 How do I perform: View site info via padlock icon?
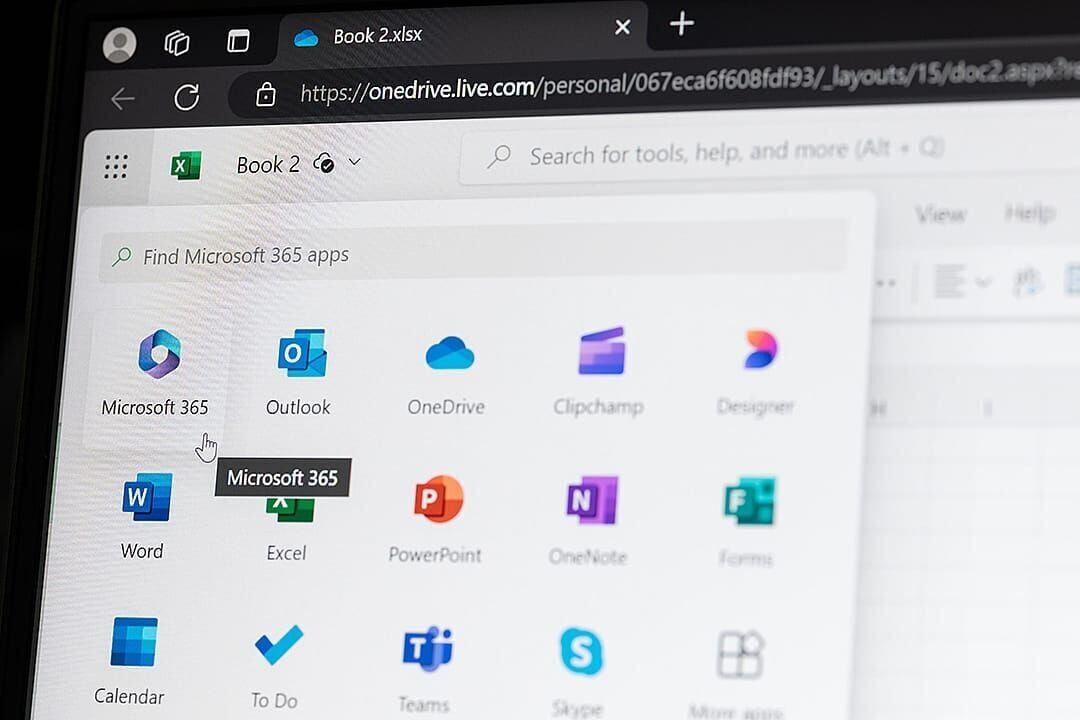pyautogui.click(x=266, y=94)
